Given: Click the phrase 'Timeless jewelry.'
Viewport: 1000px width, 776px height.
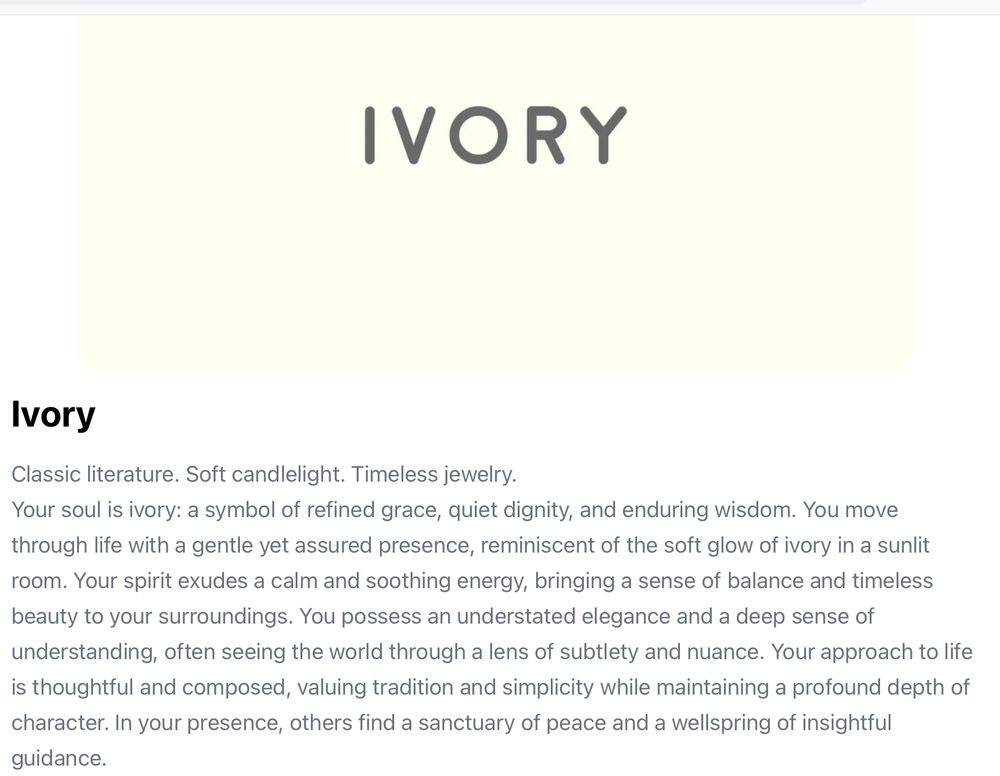Looking at the screenshot, I should click(434, 474).
